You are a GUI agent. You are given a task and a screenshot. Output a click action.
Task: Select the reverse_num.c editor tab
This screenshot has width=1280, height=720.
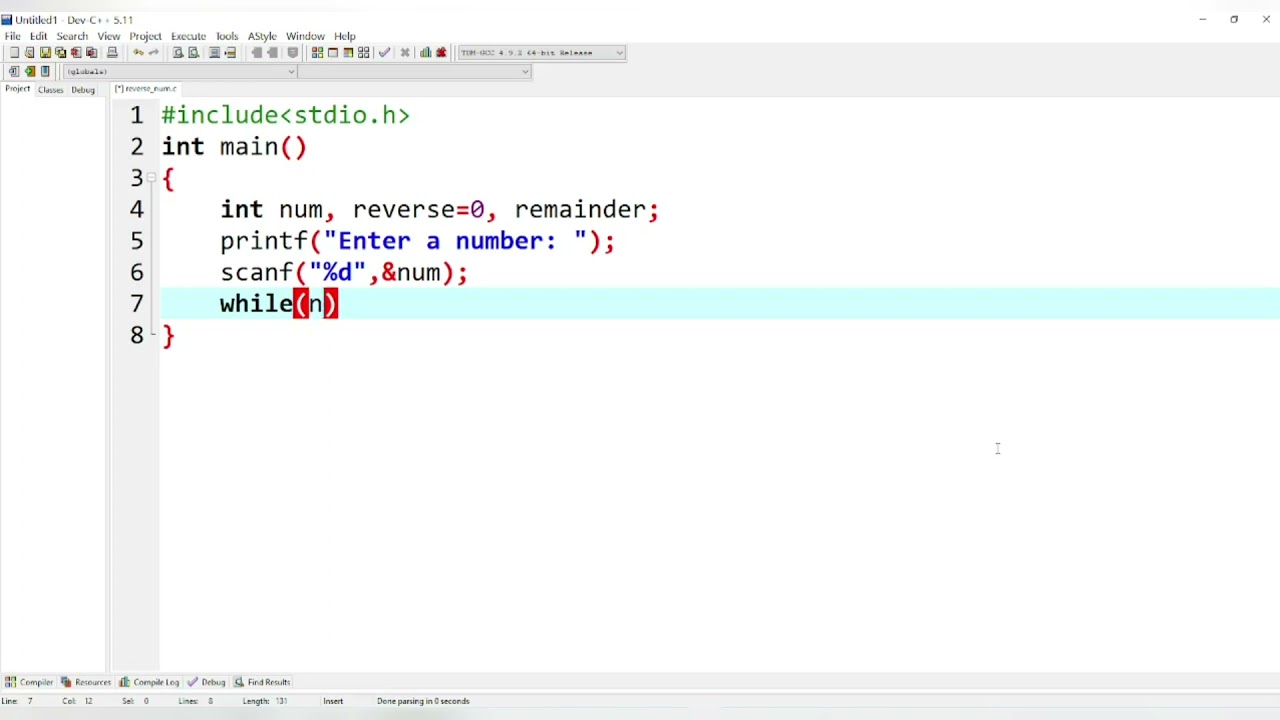146,89
